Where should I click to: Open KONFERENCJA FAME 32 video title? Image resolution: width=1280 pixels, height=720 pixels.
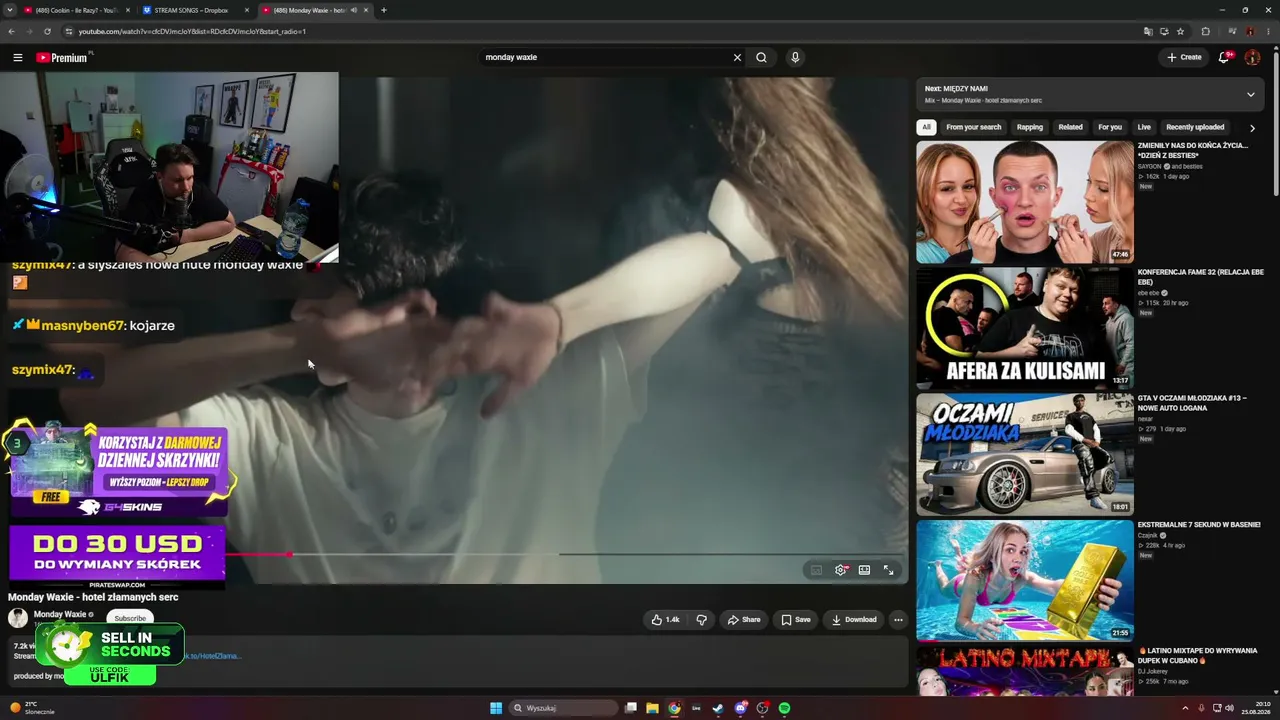click(x=1201, y=276)
